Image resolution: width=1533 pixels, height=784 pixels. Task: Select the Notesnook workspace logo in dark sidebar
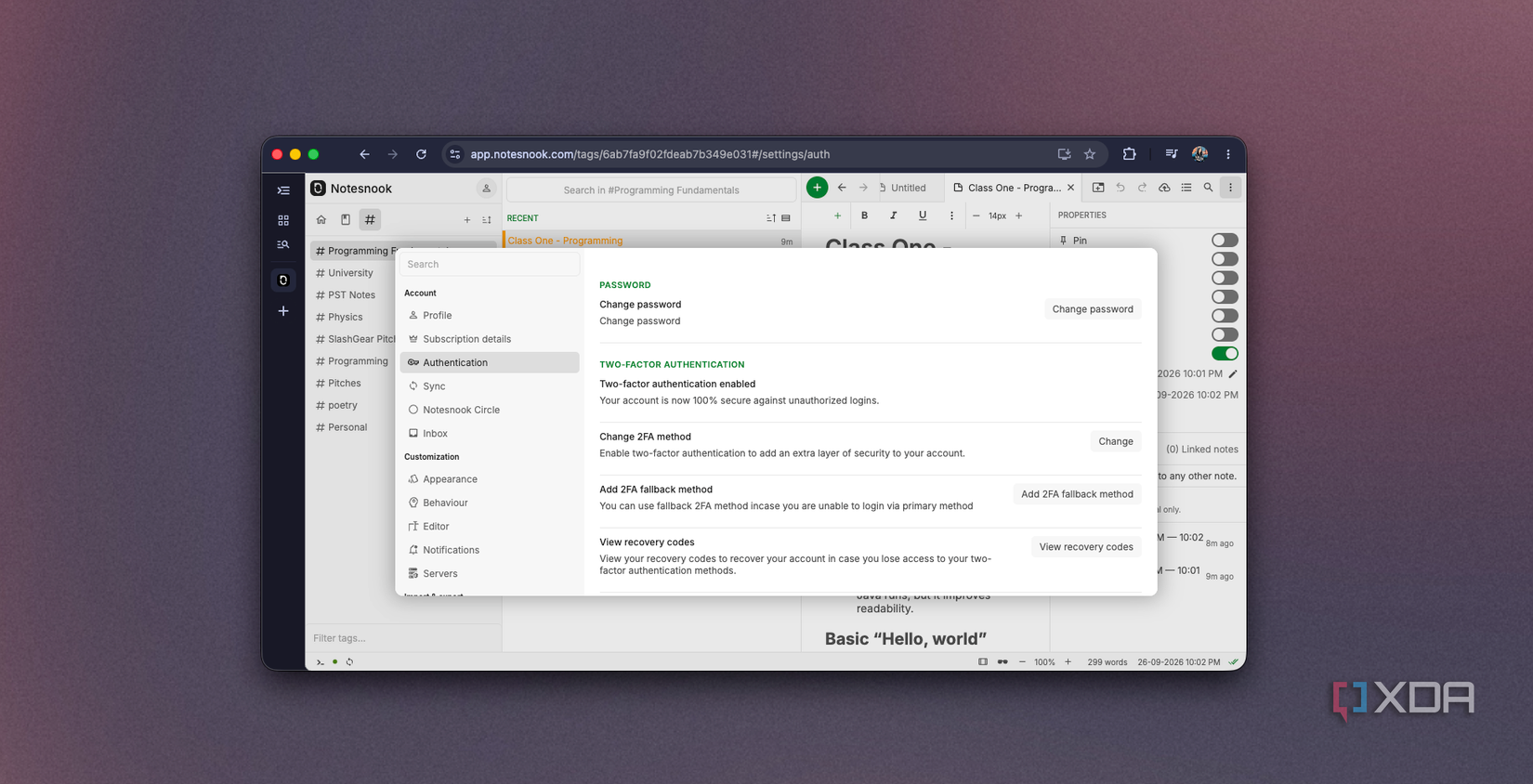pyautogui.click(x=283, y=280)
